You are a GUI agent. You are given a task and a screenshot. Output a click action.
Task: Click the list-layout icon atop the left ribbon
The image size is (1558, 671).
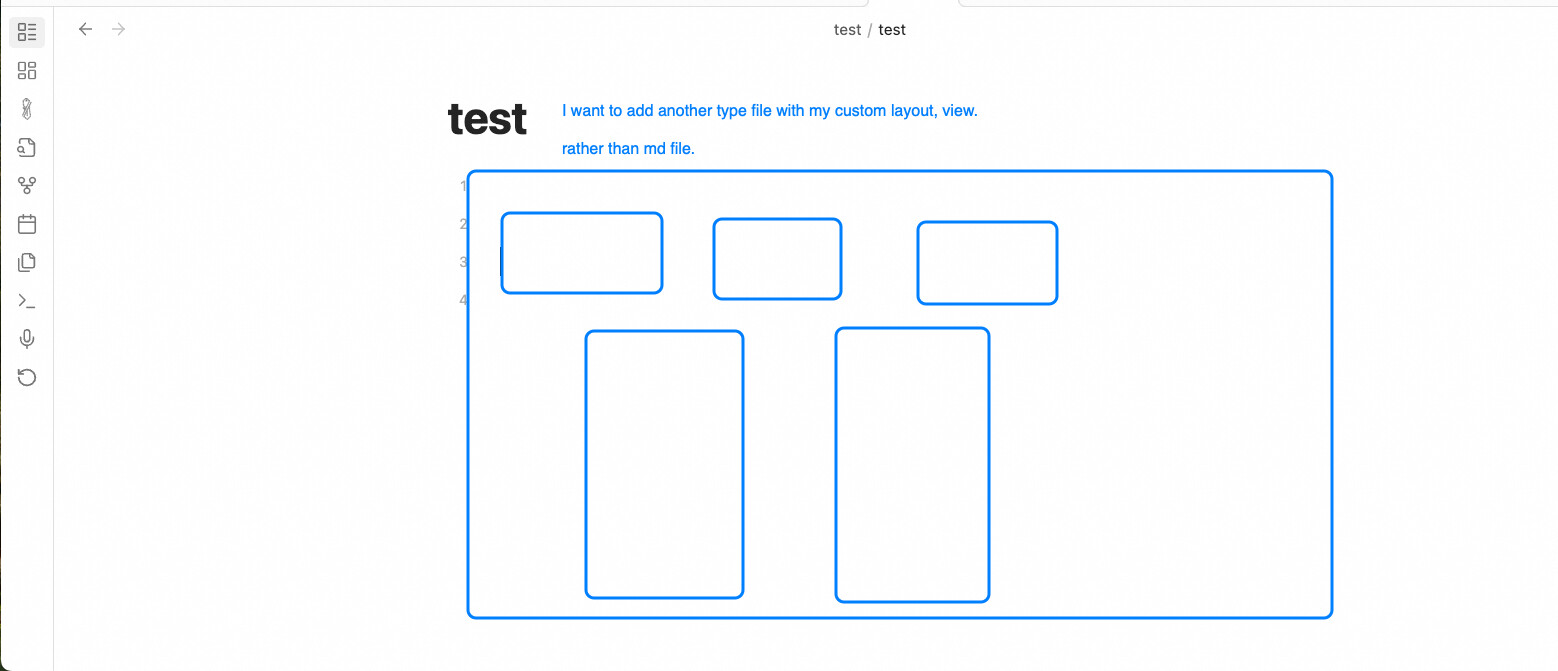click(27, 32)
